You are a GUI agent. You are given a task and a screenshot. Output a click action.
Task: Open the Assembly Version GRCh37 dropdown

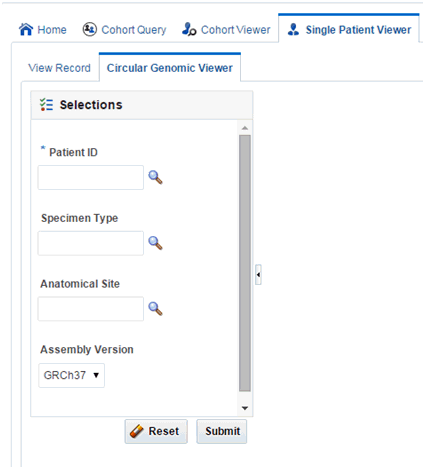click(x=72, y=375)
